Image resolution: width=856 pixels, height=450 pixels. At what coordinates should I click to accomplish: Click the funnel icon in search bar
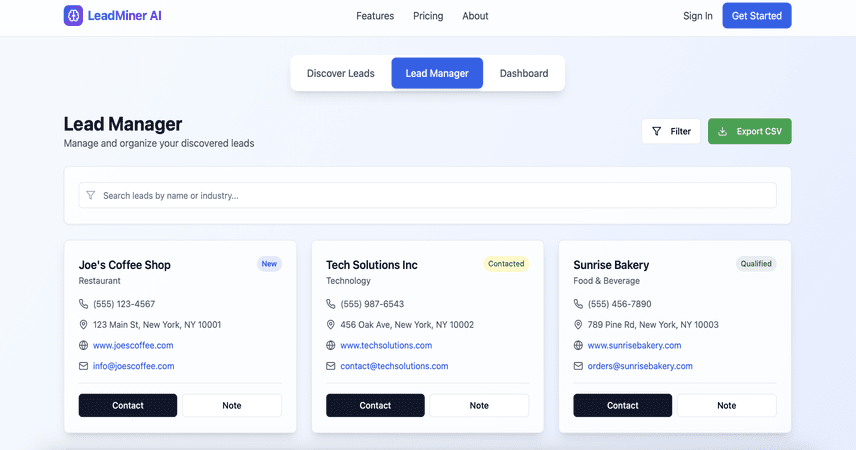(x=91, y=196)
